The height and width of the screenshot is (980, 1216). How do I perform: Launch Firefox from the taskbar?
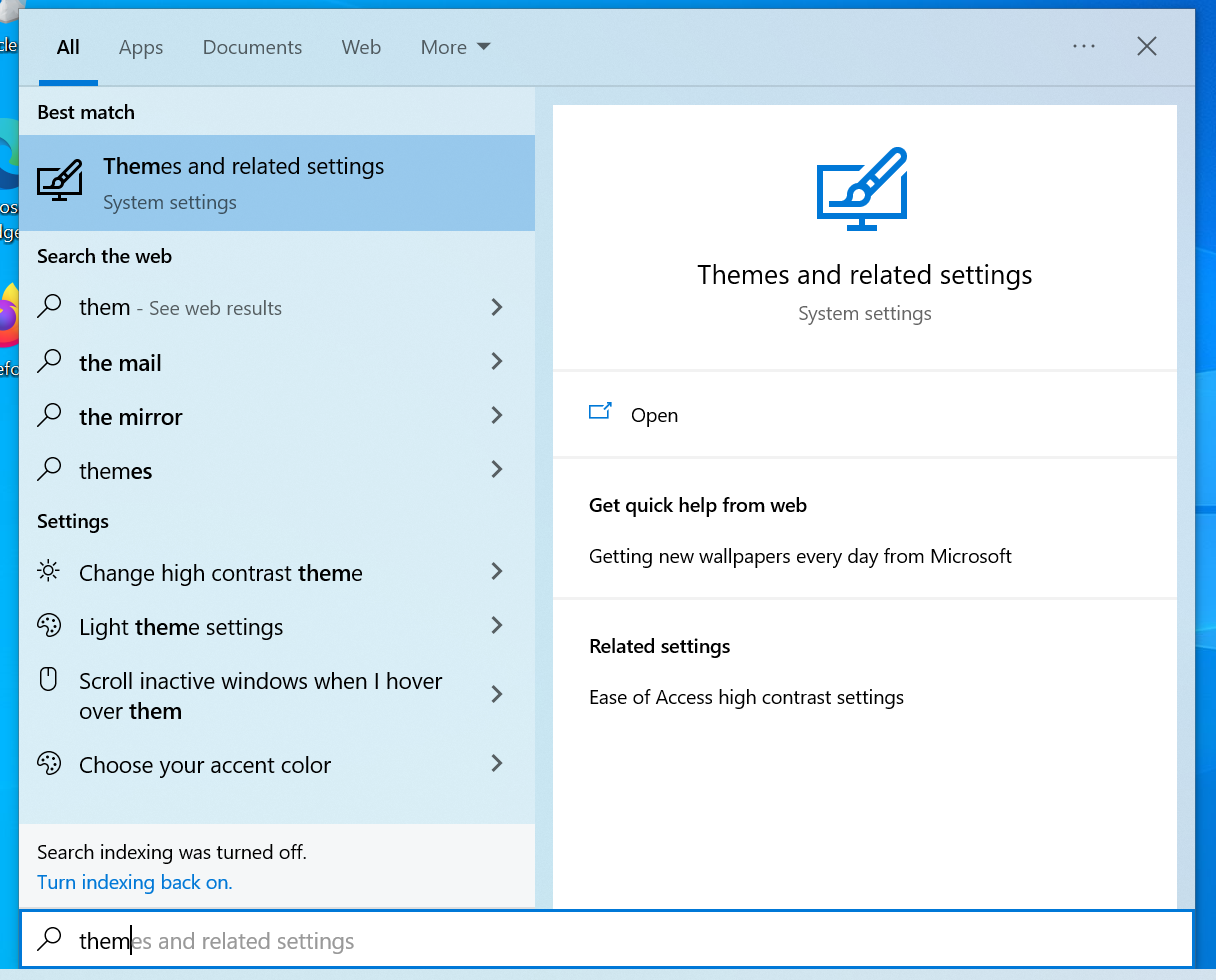click(x=8, y=310)
